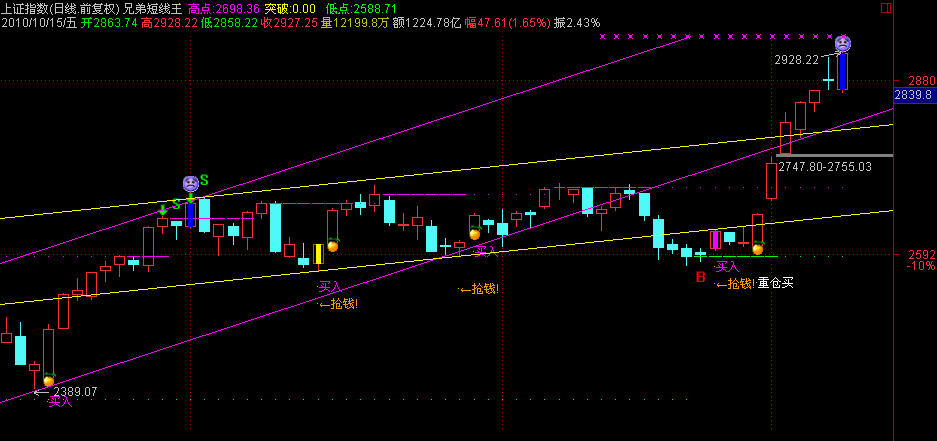
Task: Click the sad face icon above the 2928.22 candle
Action: [843, 43]
